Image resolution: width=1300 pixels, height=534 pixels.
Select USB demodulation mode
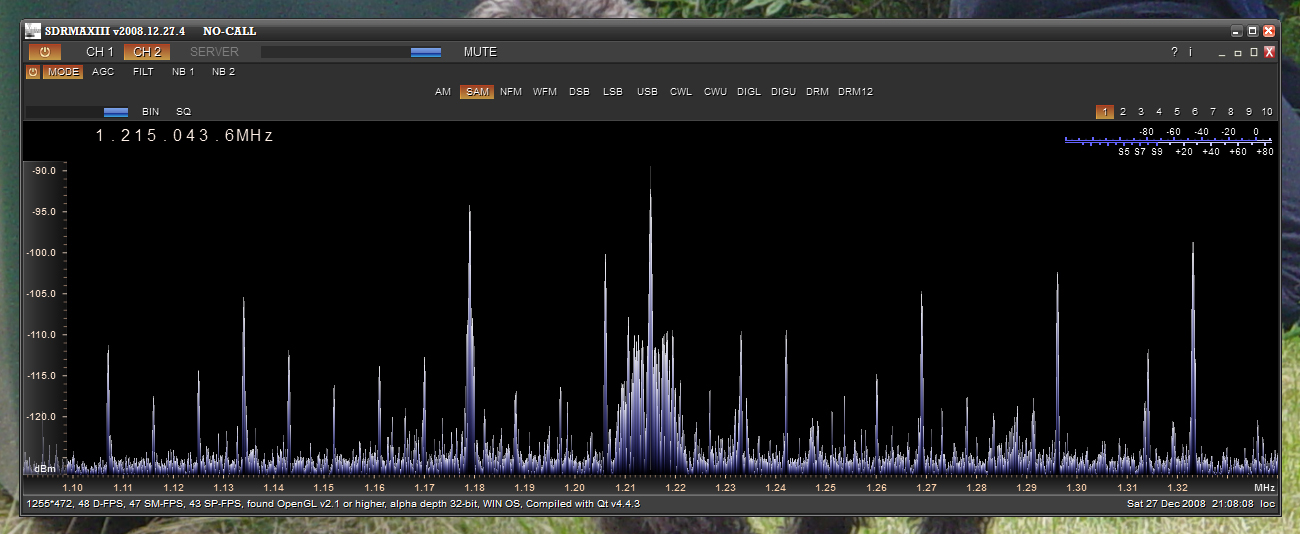(x=647, y=92)
